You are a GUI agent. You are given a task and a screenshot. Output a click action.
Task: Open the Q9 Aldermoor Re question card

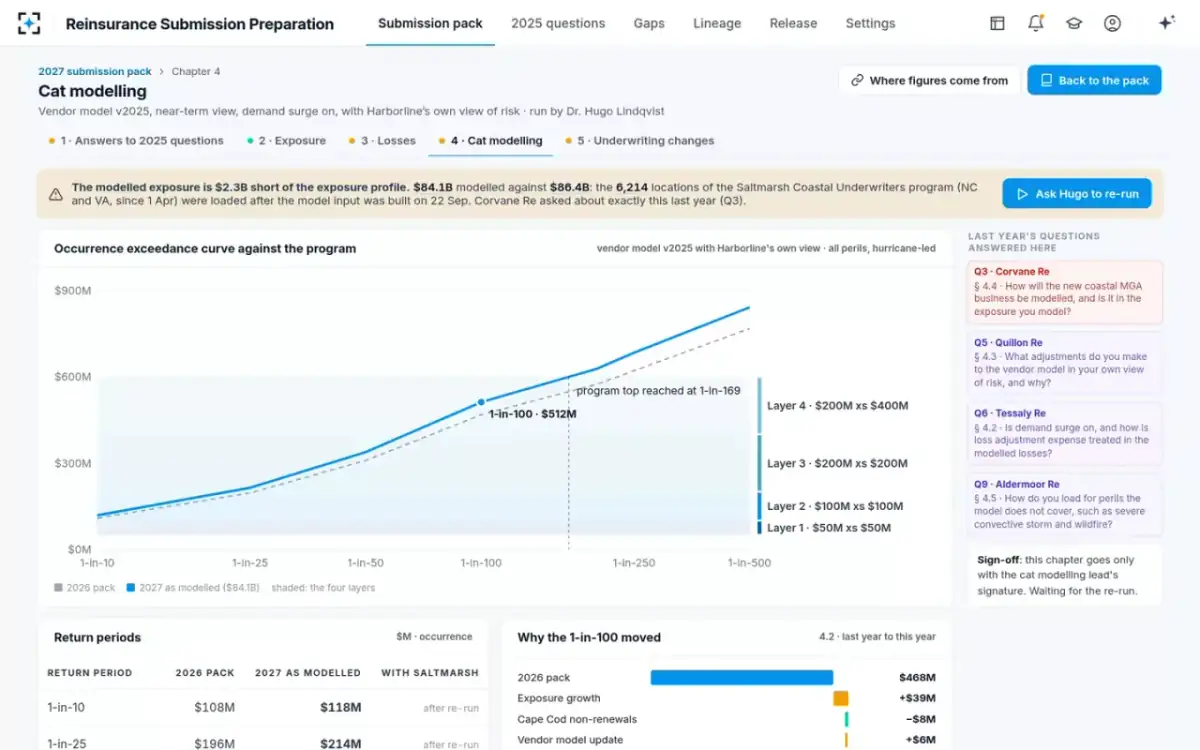pyautogui.click(x=1065, y=504)
